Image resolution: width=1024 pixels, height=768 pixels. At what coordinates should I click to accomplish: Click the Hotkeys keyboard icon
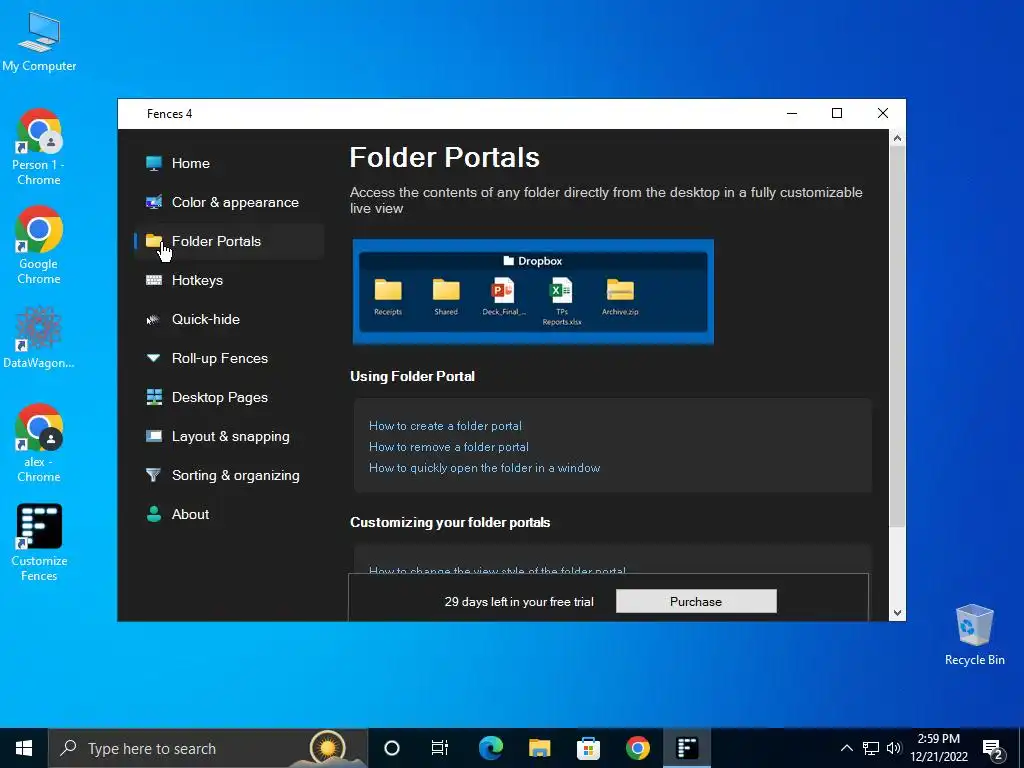[x=153, y=280]
